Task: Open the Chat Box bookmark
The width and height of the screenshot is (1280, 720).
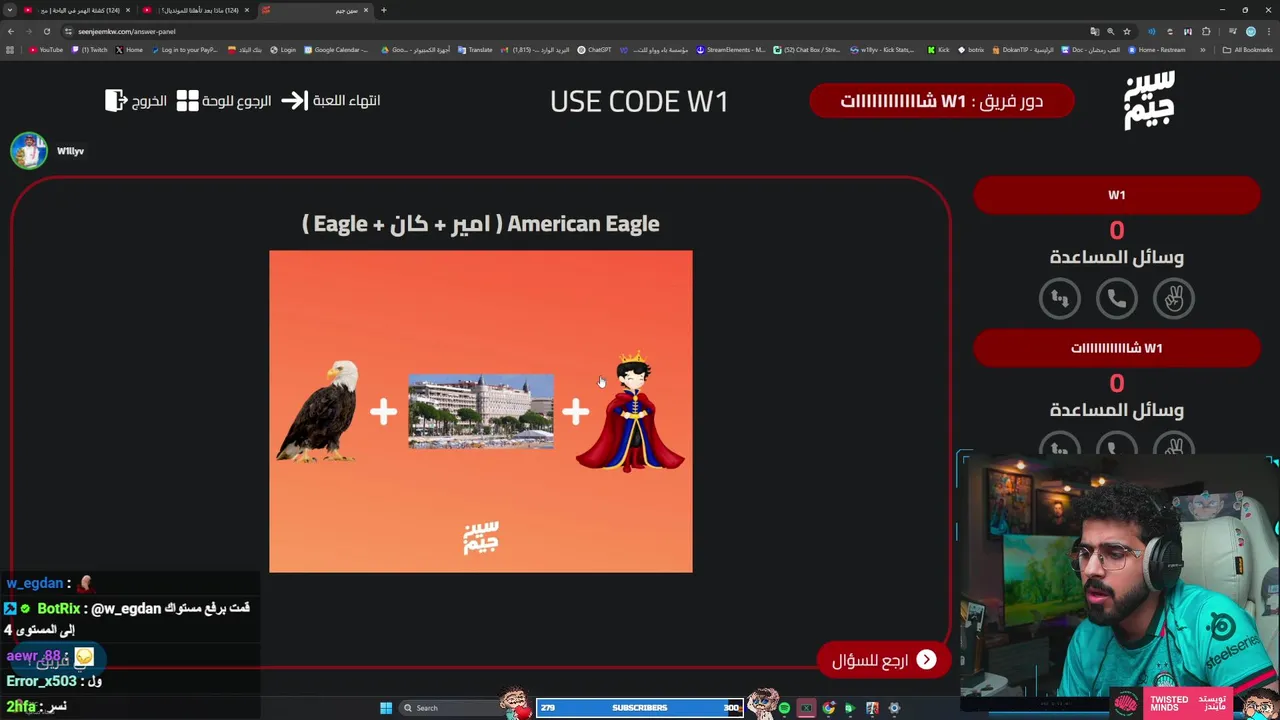Action: [807, 49]
